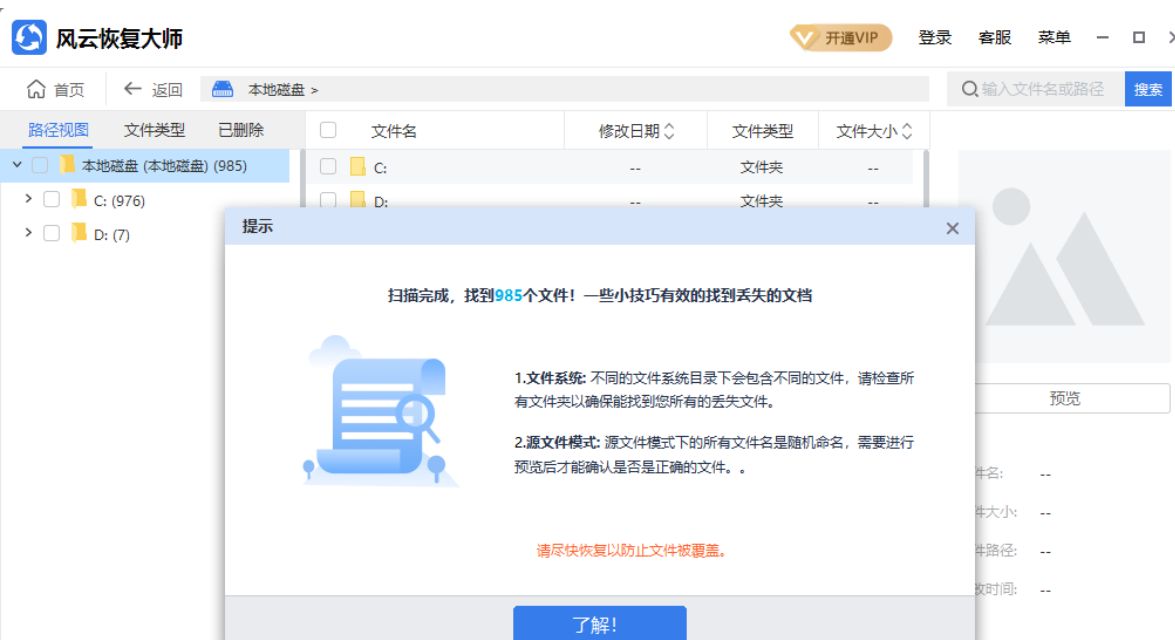This screenshot has width=1175, height=640.
Task: Switch to the 文件类型 tab
Action: tap(154, 130)
